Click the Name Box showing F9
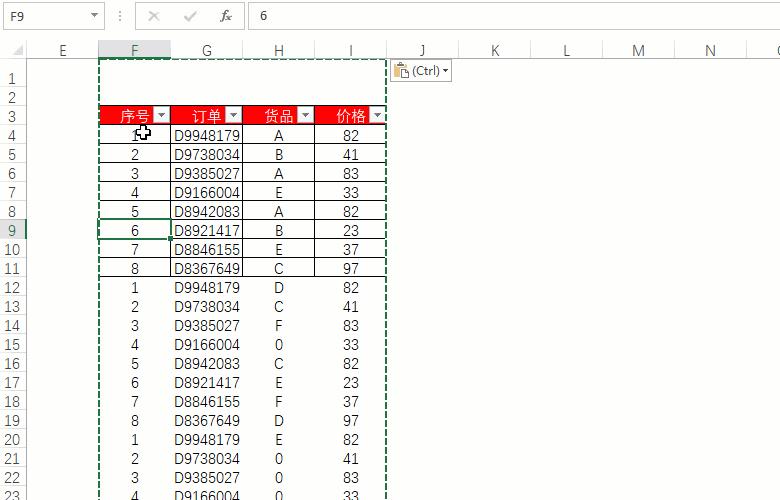Viewport: 780px width, 500px height. point(45,16)
